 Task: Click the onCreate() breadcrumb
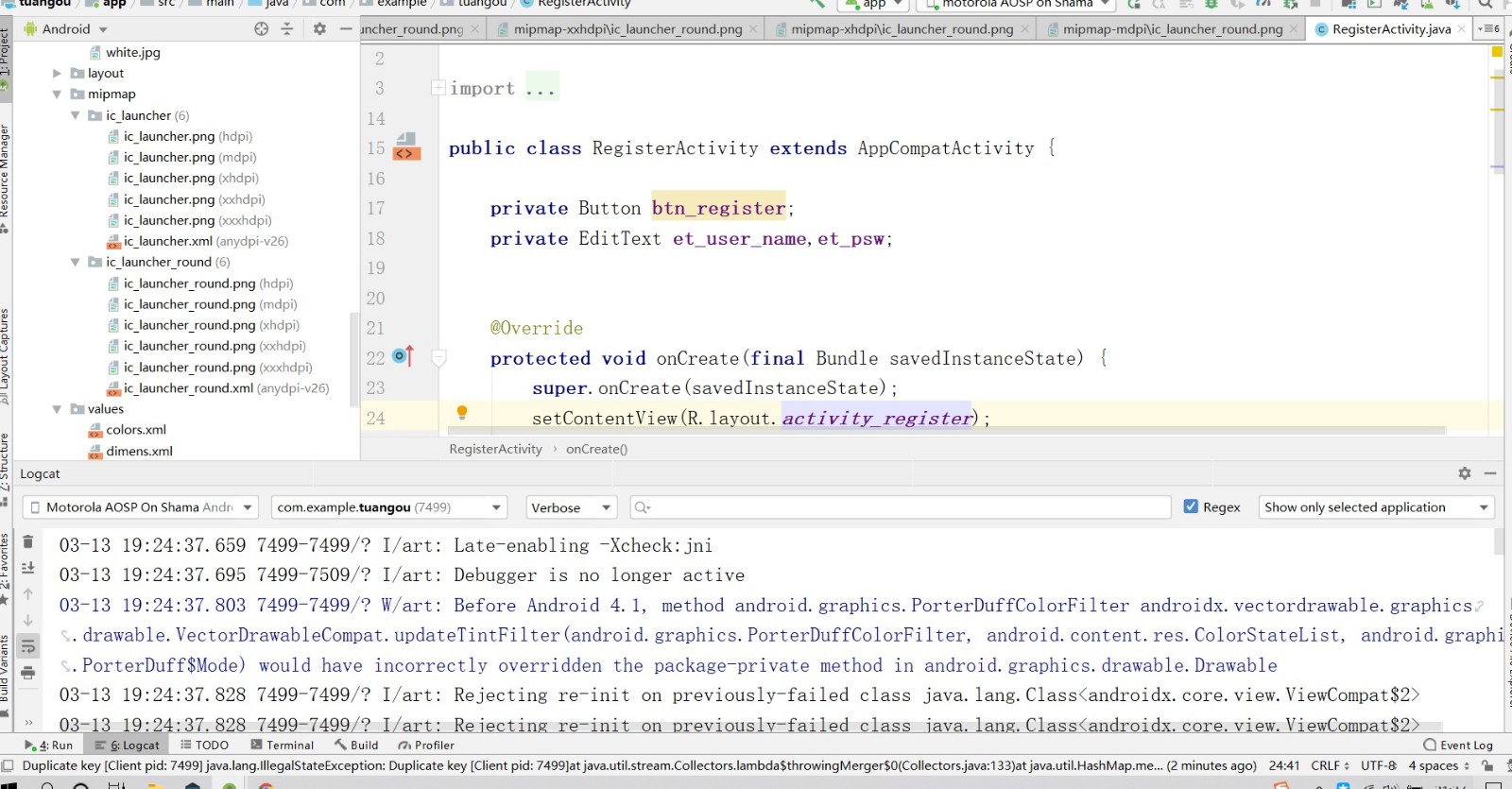click(x=596, y=449)
